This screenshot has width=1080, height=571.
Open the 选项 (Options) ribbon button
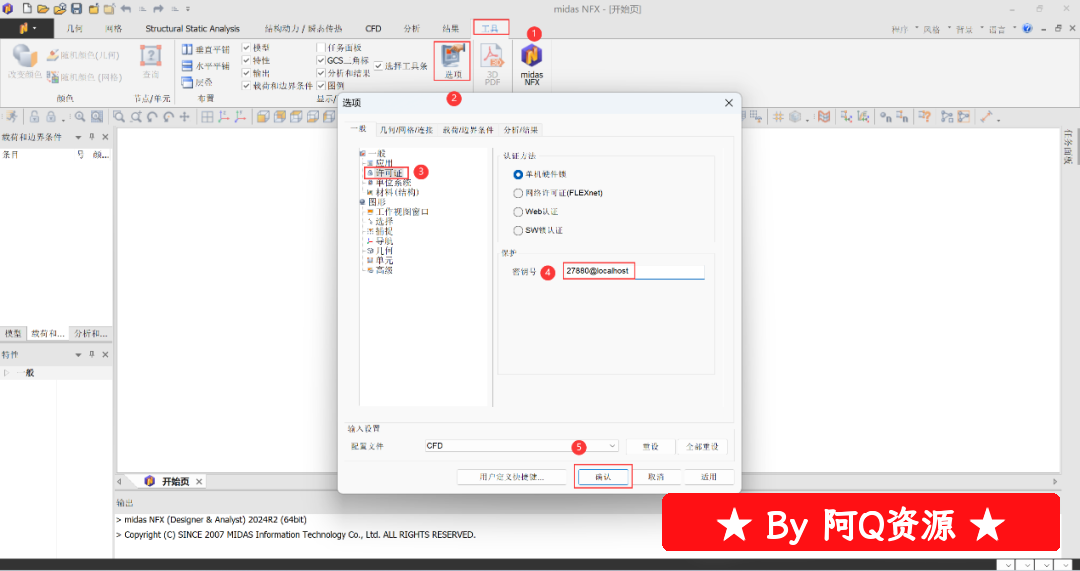tap(453, 61)
